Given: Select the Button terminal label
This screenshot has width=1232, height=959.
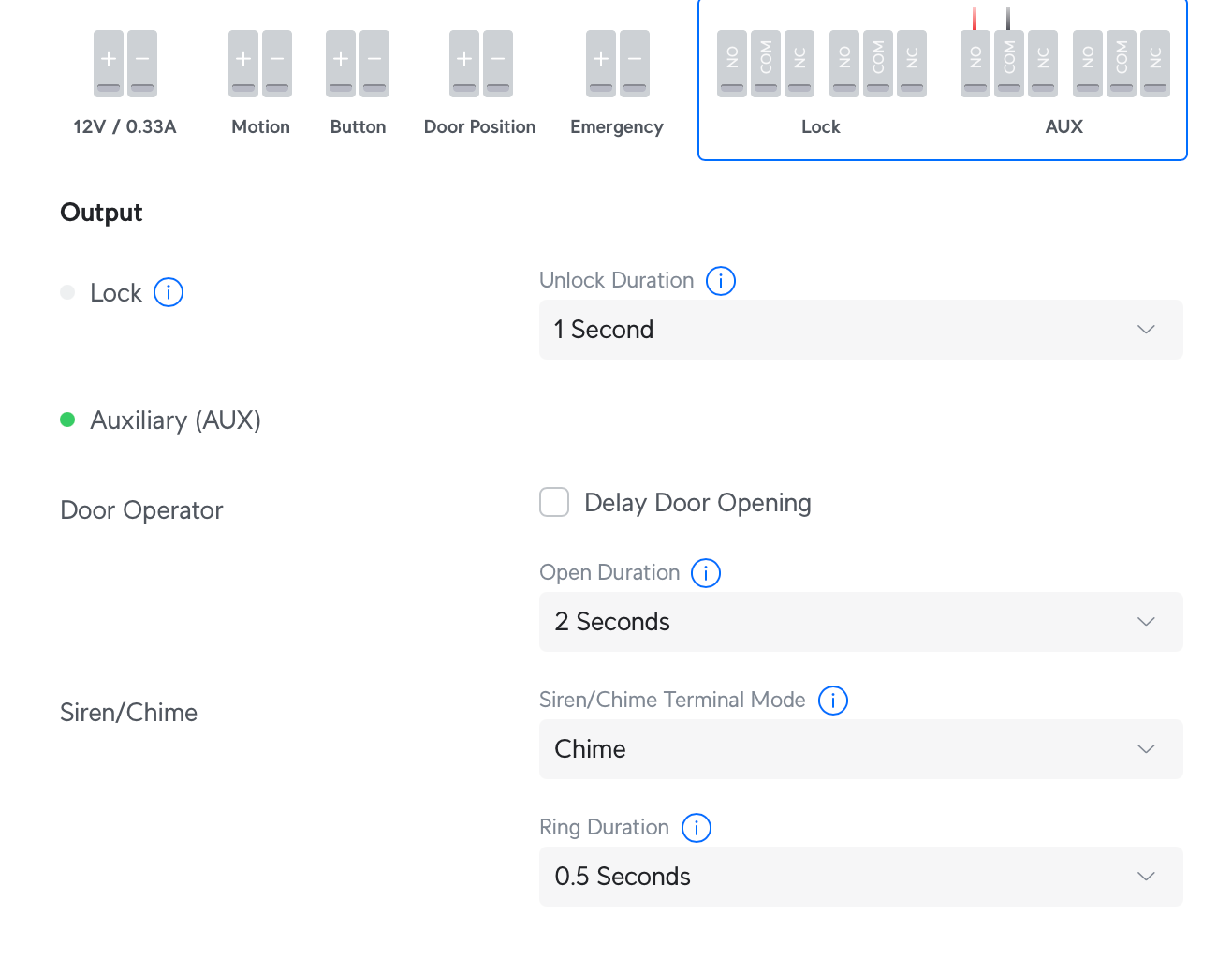Looking at the screenshot, I should [x=358, y=127].
